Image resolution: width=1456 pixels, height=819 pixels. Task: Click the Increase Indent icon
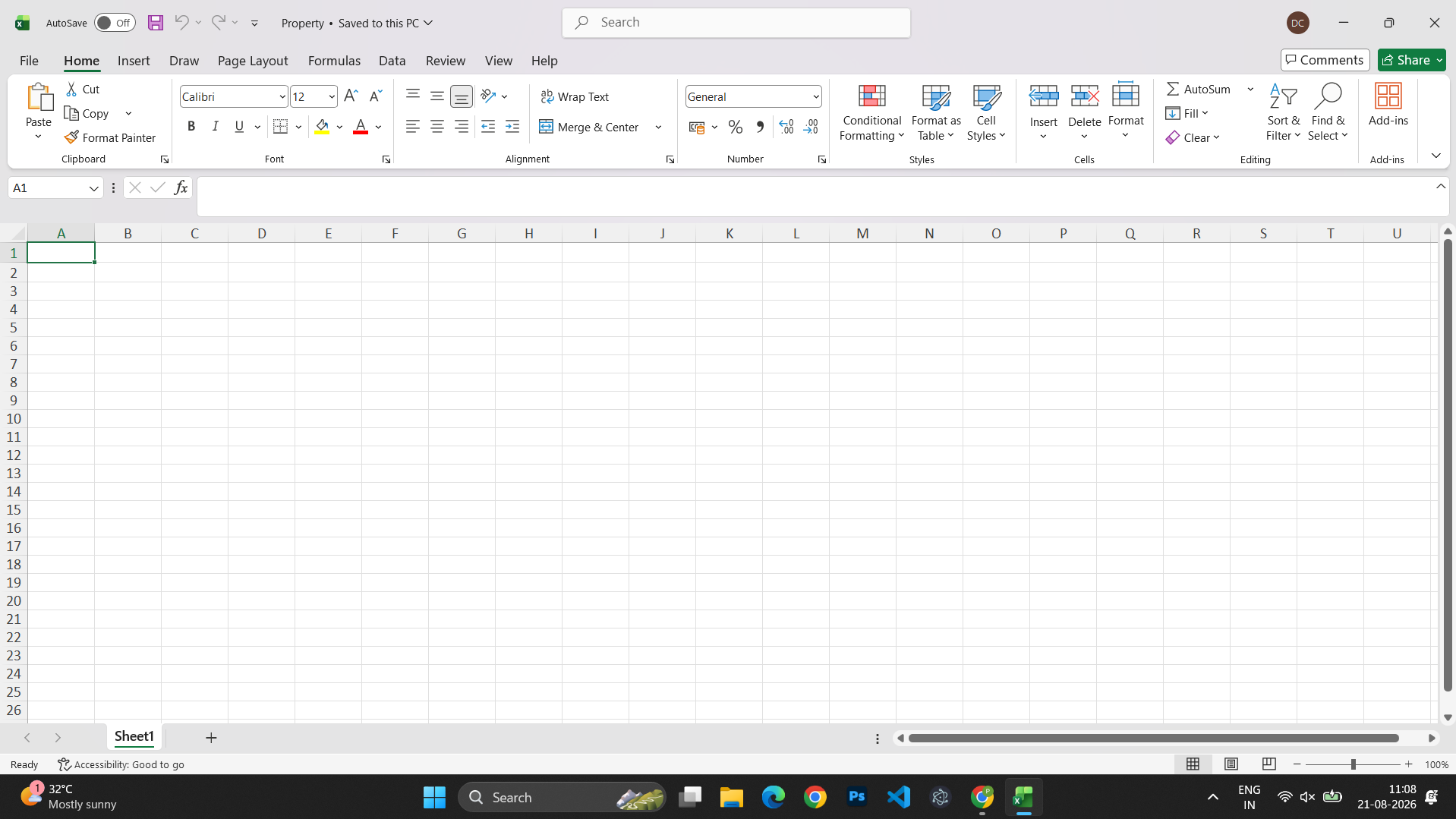512,127
